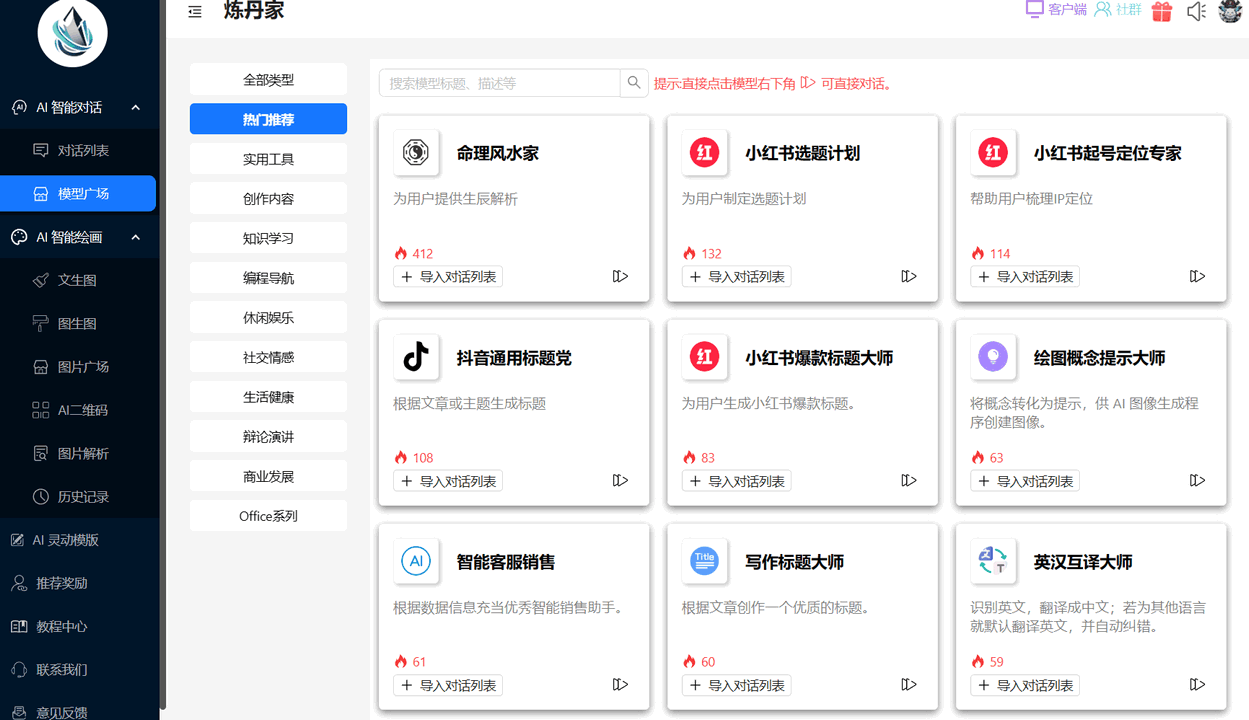The image size is (1249, 720).
Task: Trigger search with the magnifier button
Action: [633, 83]
